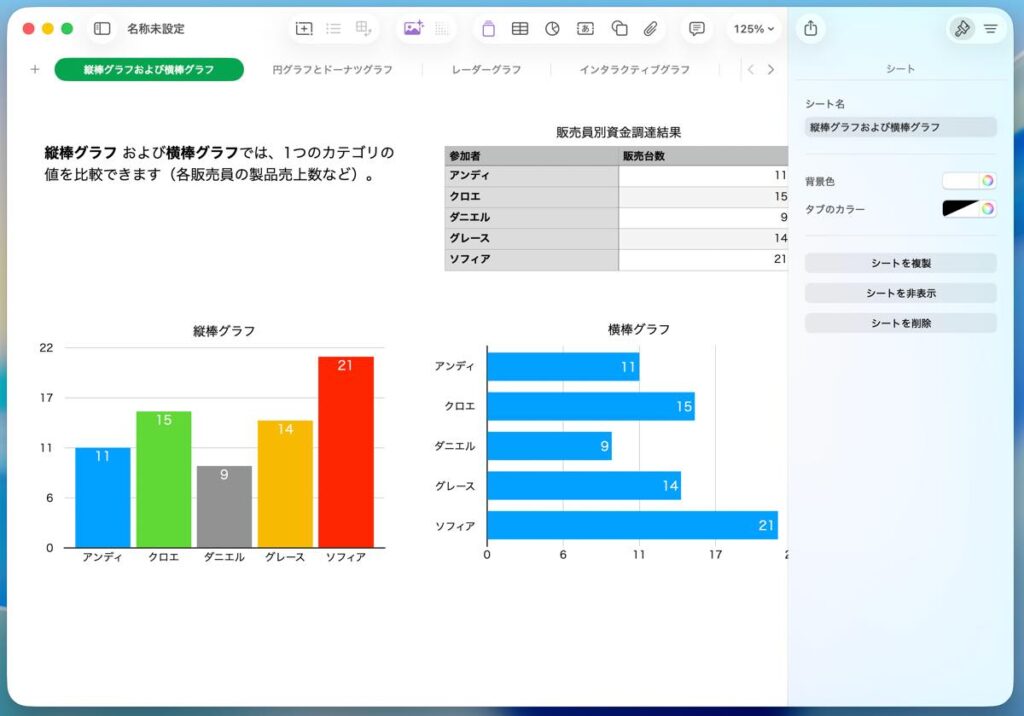Select the グレース table cell
This screenshot has width=1024, height=716.
tap(532, 238)
